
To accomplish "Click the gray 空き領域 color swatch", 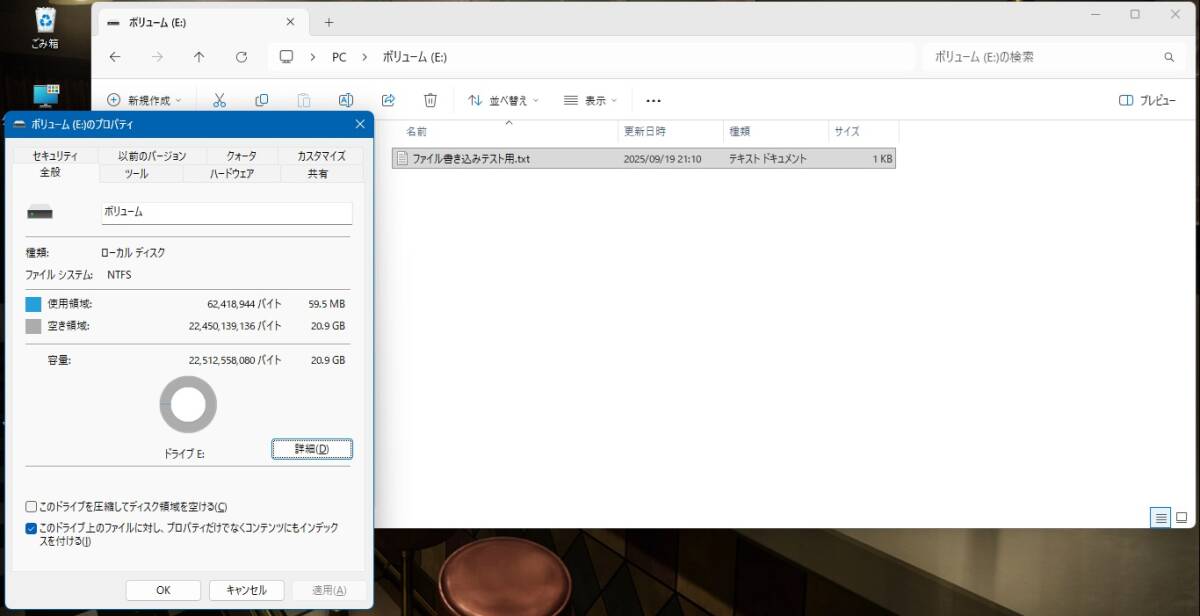I will point(33,326).
